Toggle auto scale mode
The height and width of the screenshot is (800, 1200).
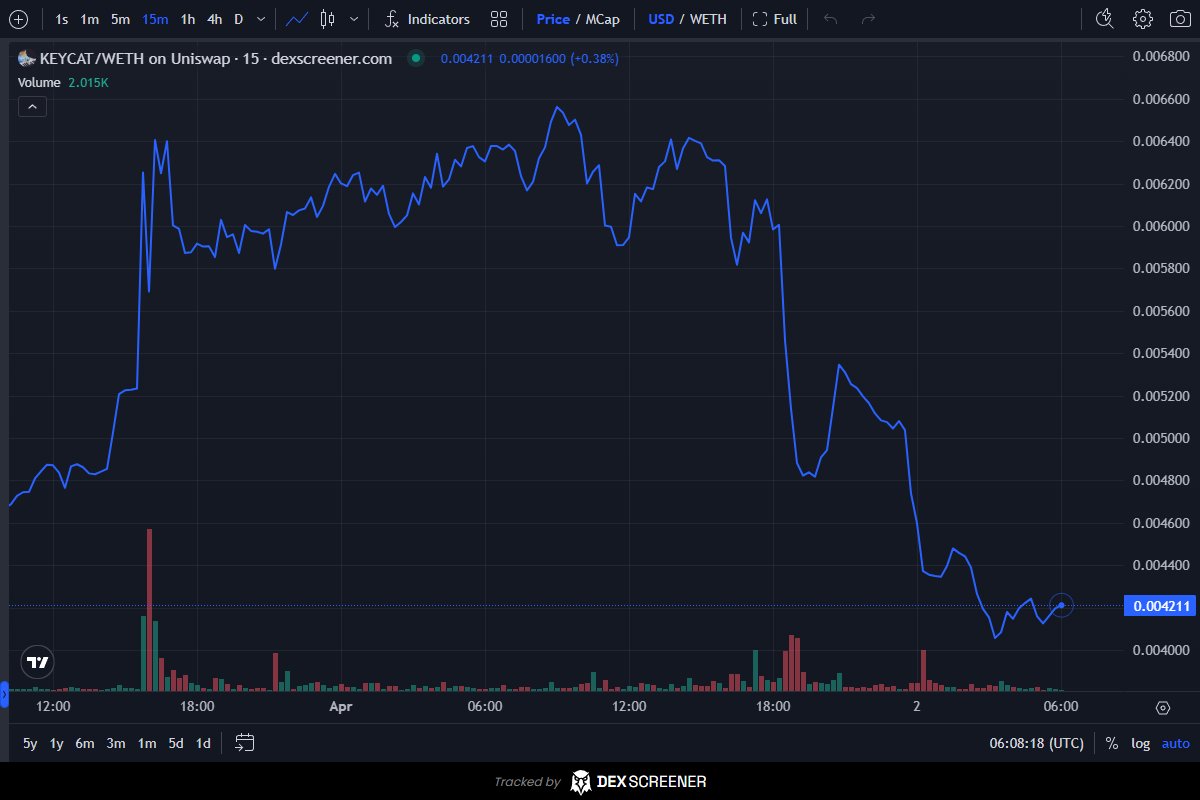click(x=1176, y=743)
